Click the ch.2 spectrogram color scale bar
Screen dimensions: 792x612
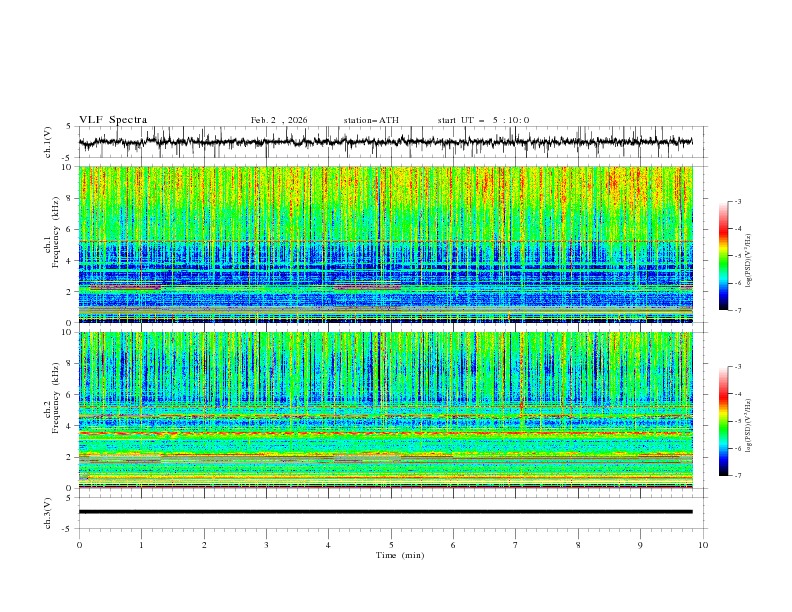coord(723,421)
